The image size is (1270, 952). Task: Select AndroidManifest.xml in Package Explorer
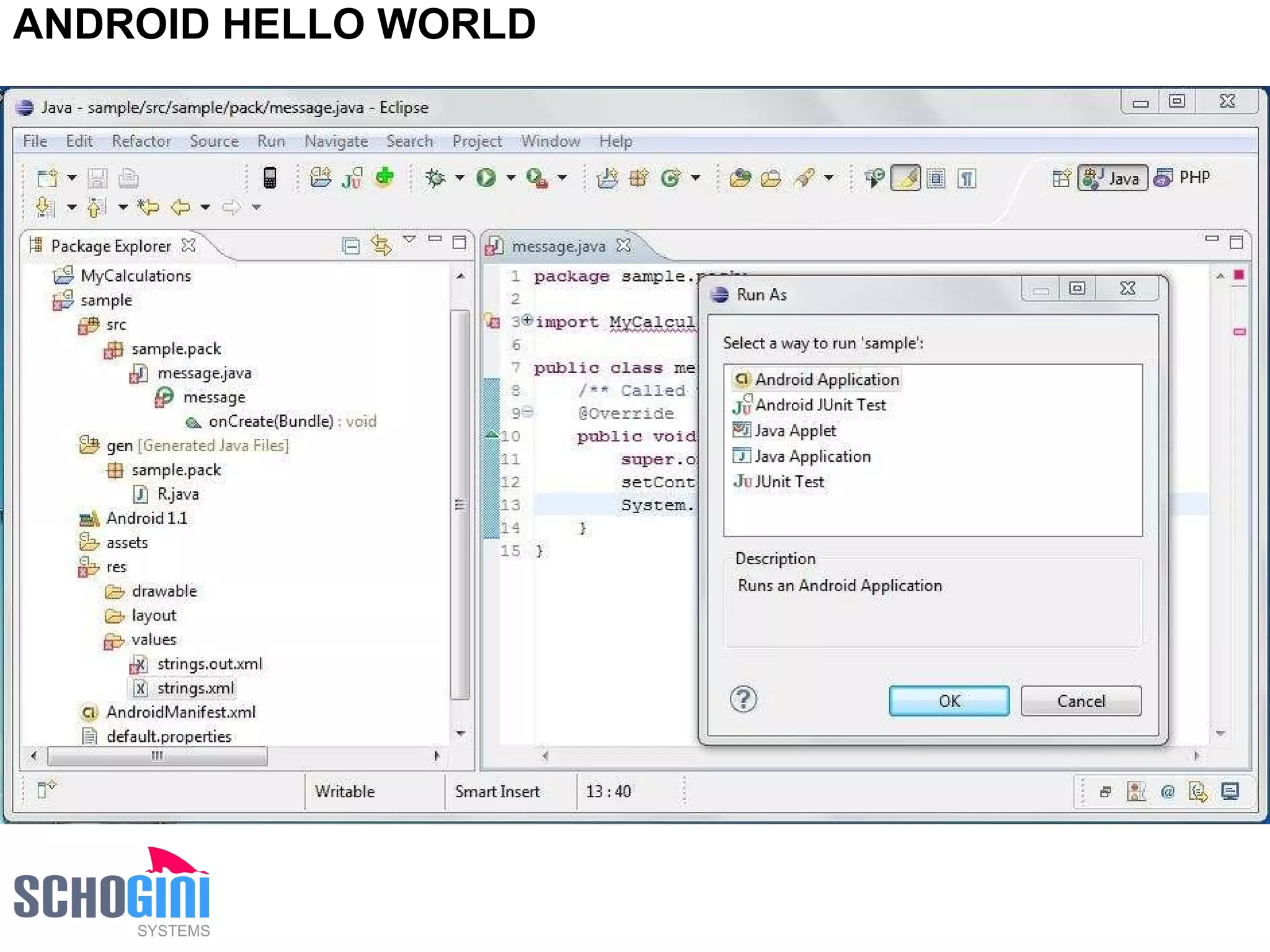point(168,712)
